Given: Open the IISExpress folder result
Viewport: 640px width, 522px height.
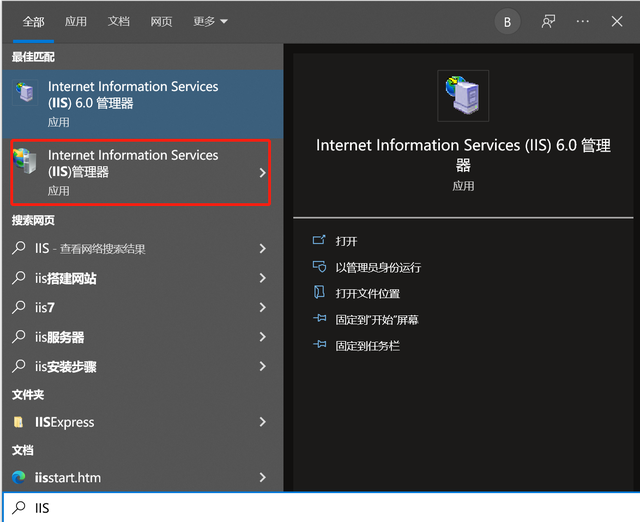Looking at the screenshot, I should coord(142,422).
